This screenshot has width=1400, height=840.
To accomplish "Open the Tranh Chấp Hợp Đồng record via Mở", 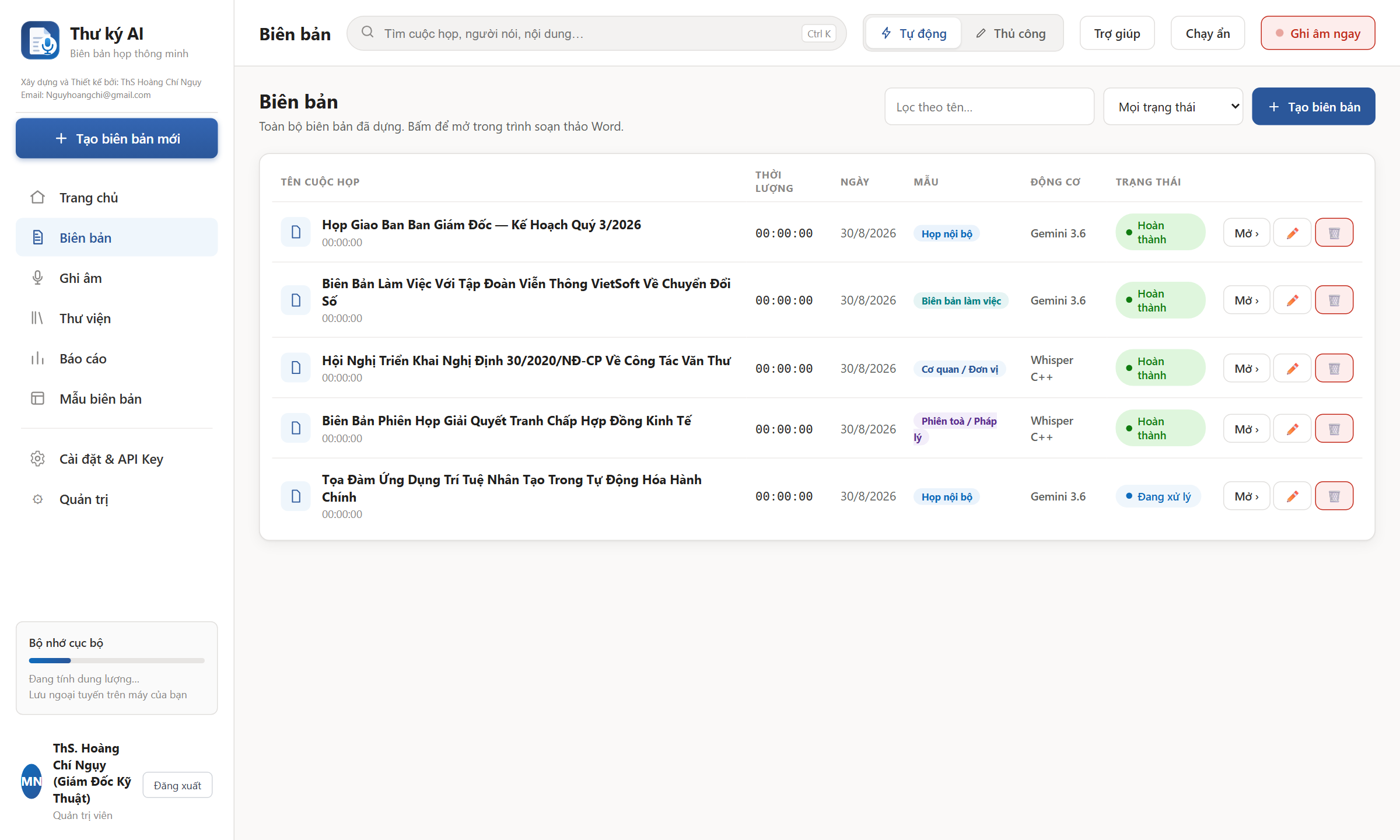I will coord(1247,429).
